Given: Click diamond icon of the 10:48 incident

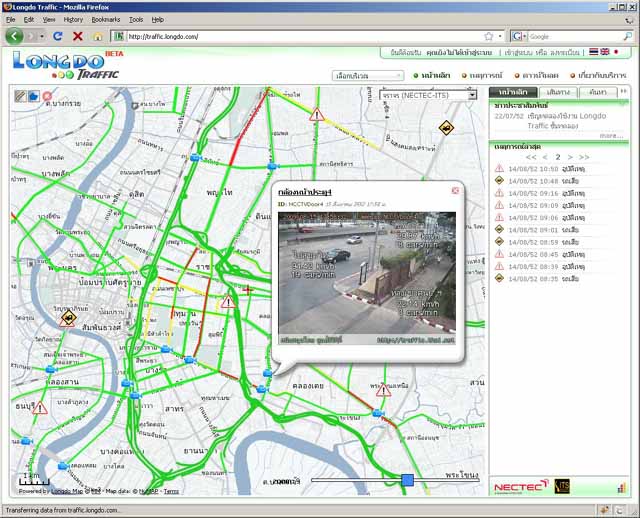Looking at the screenshot, I should point(499,180).
